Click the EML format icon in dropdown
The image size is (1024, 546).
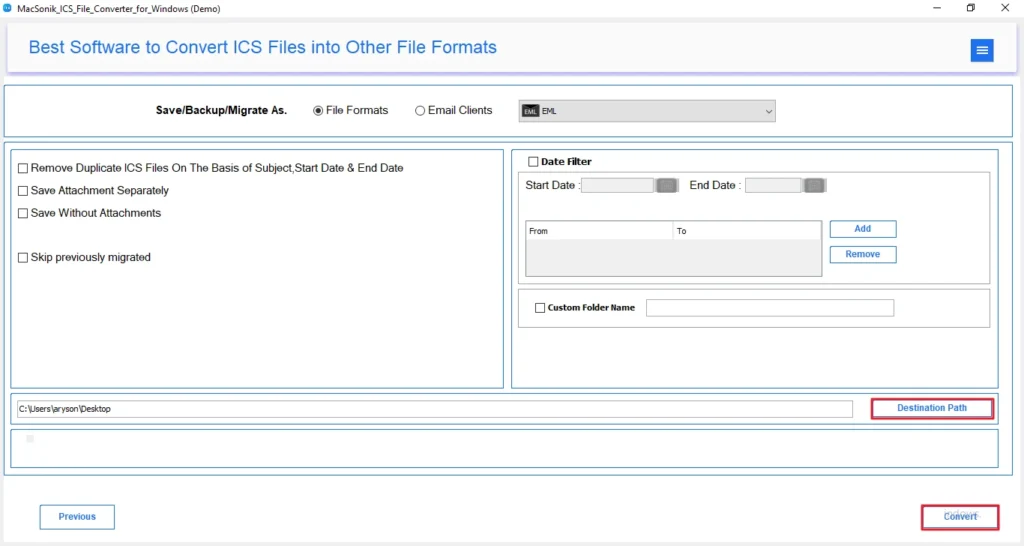(530, 111)
